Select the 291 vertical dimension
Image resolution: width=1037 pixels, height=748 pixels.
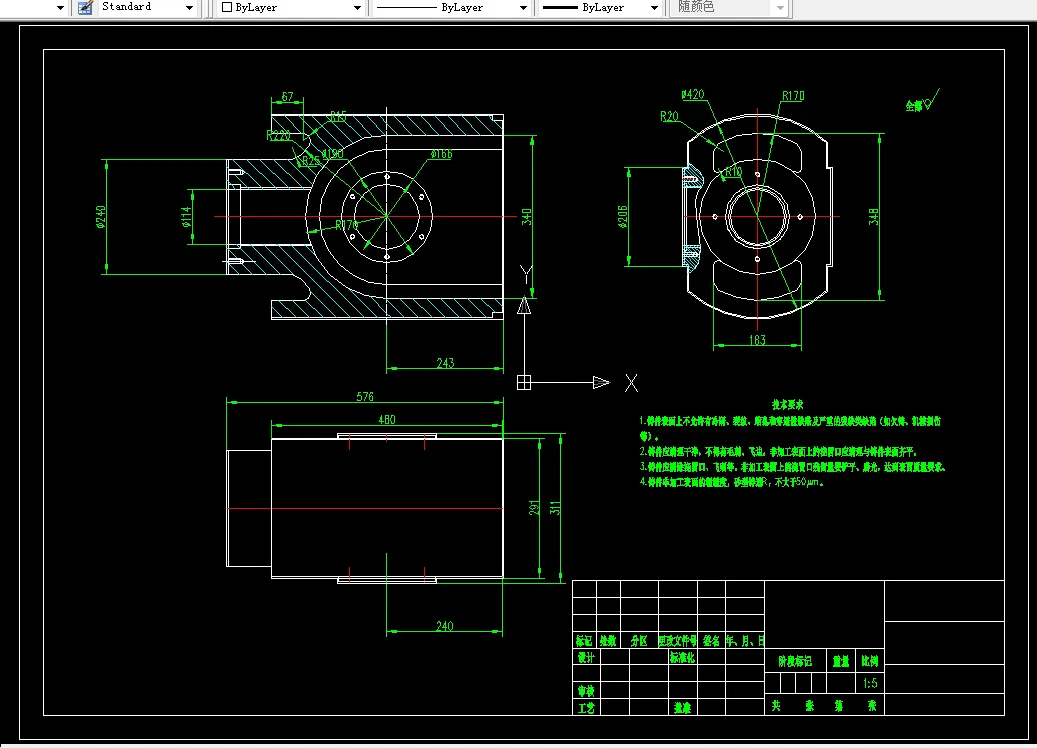tap(534, 508)
